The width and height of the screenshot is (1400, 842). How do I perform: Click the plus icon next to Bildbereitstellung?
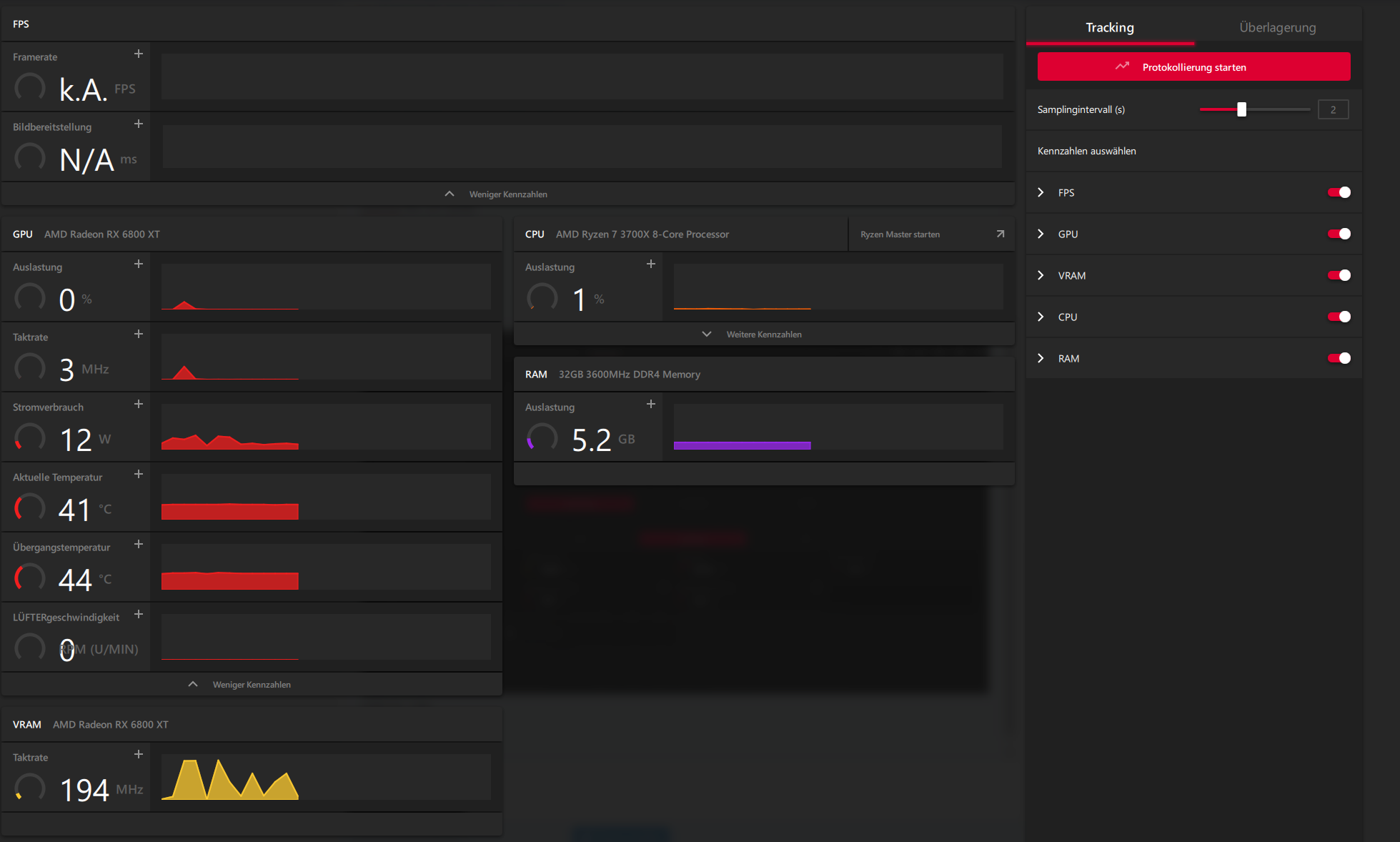(139, 124)
